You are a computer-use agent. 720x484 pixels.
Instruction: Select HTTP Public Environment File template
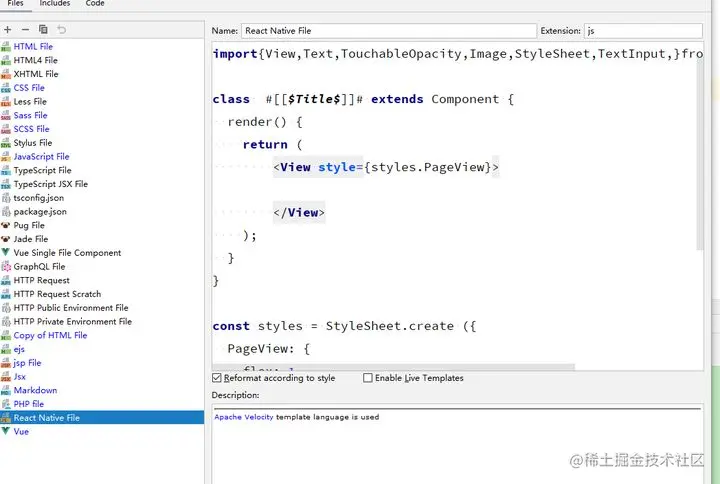71,308
